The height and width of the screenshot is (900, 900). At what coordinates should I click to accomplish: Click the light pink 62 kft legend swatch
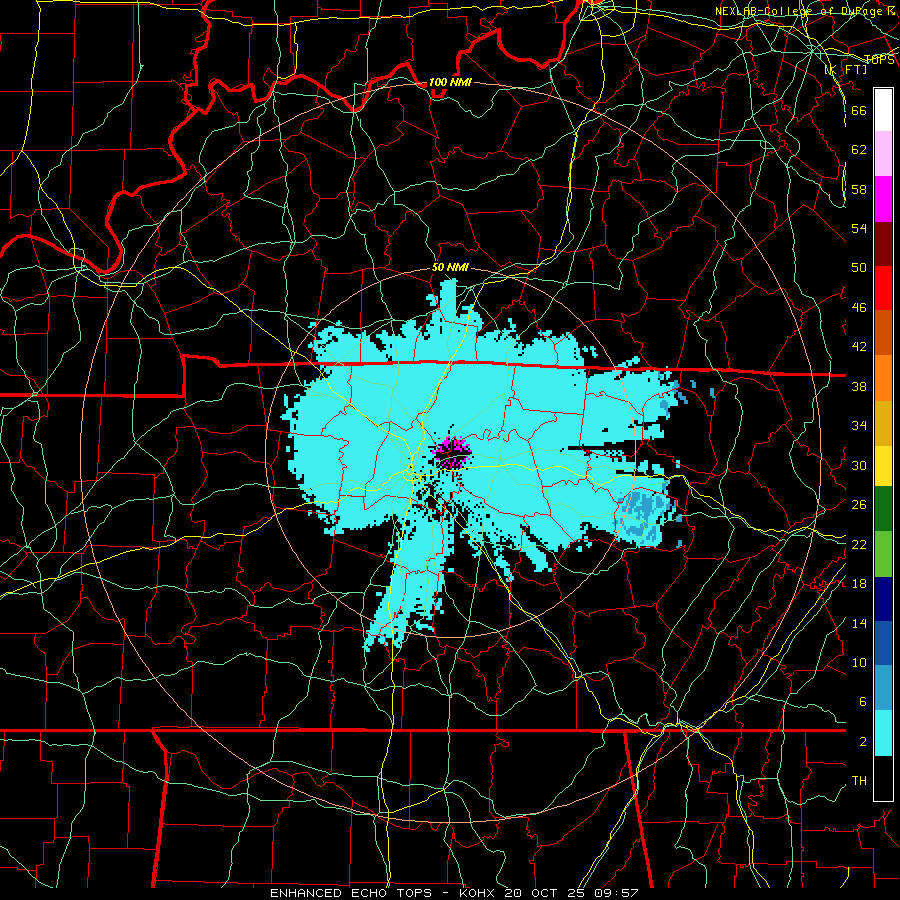tap(883, 154)
